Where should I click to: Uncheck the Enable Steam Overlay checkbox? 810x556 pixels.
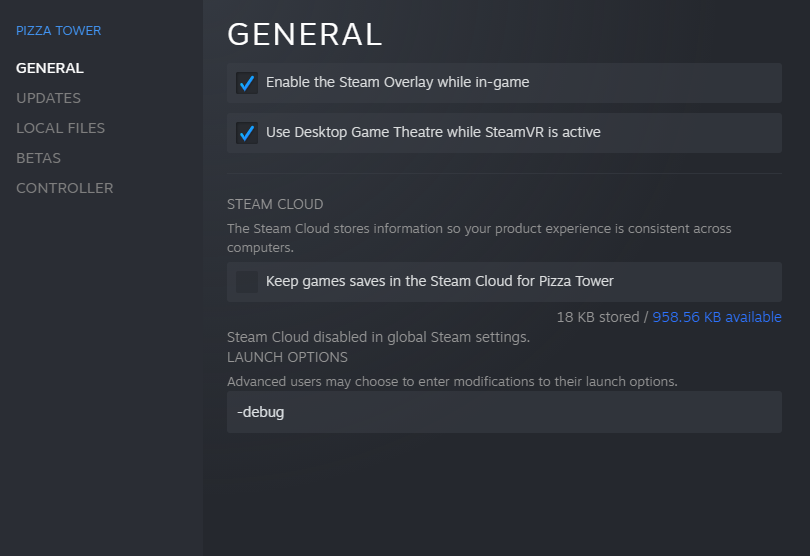[247, 83]
